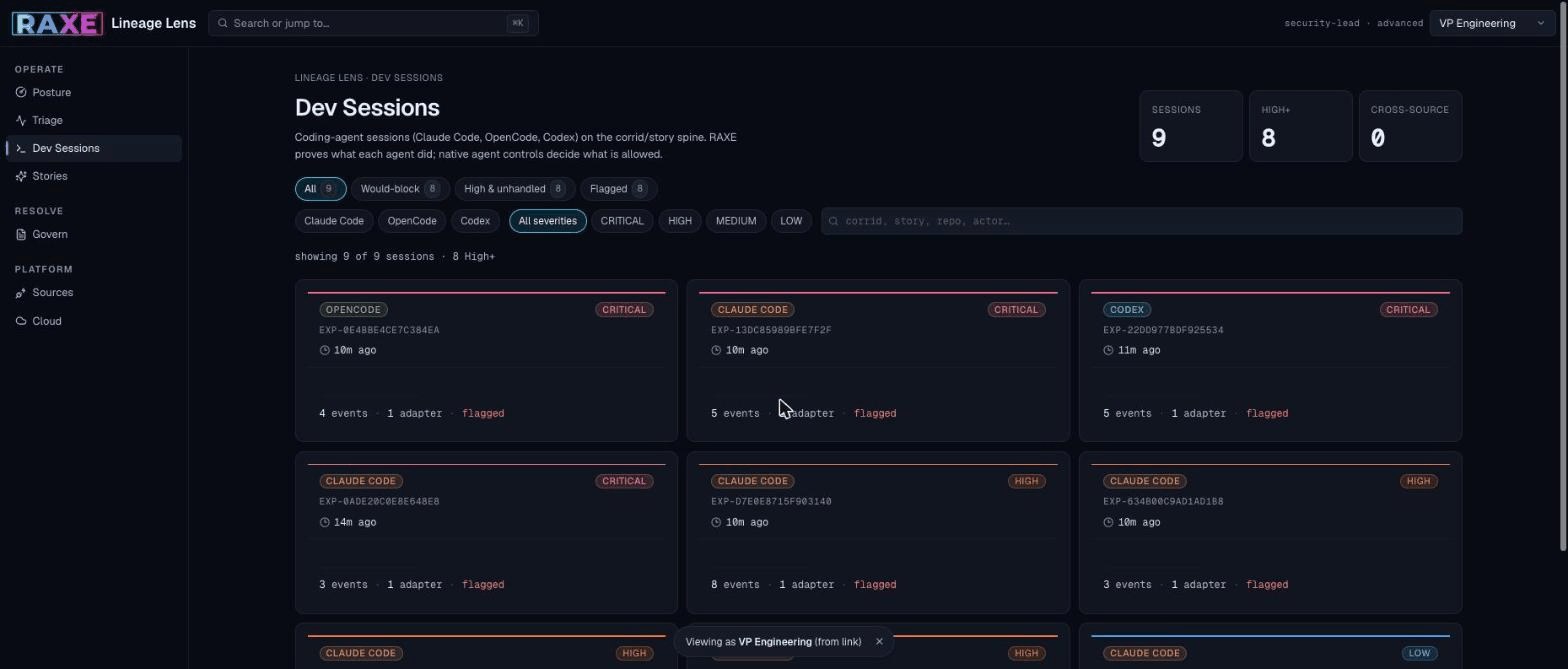Select the Would-block filter chip
The width and height of the screenshot is (1568, 669).
400,189
